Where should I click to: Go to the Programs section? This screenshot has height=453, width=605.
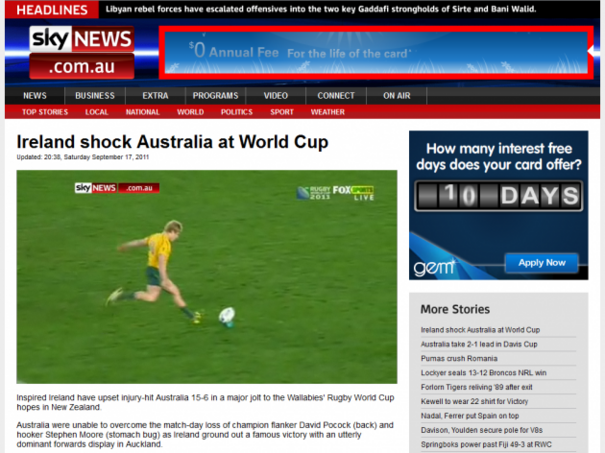[215, 96]
